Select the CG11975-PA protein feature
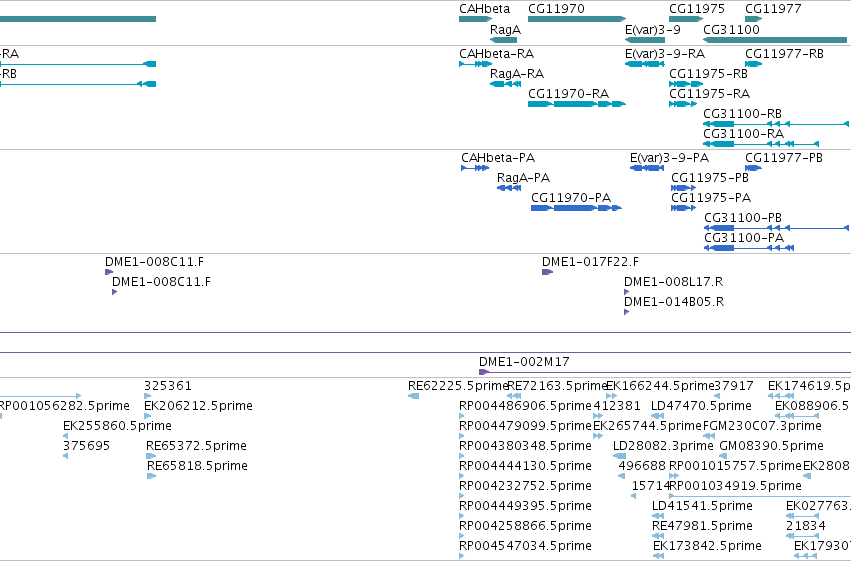The width and height of the screenshot is (851, 561). click(683, 208)
